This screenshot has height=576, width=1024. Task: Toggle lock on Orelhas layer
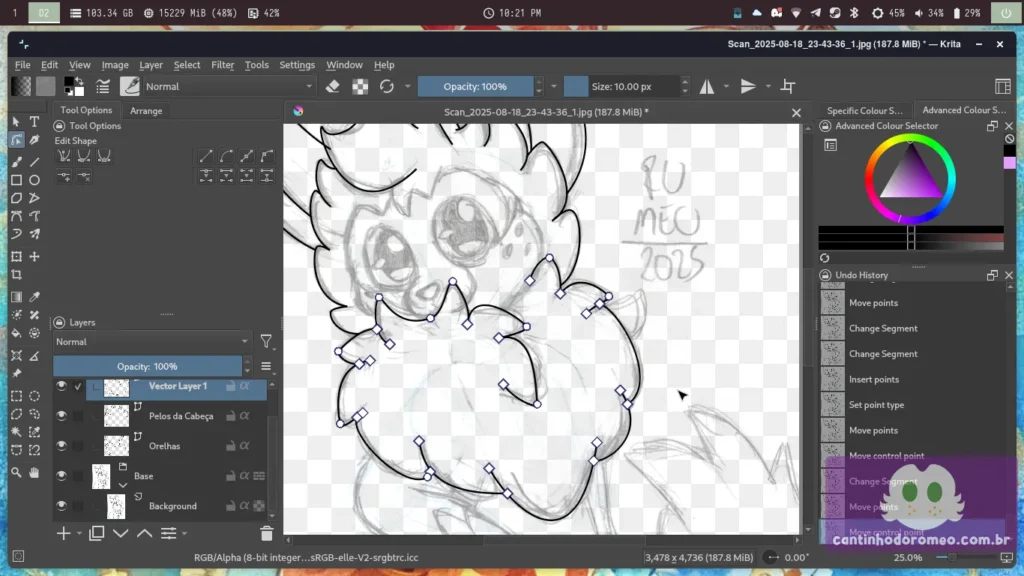[231, 446]
